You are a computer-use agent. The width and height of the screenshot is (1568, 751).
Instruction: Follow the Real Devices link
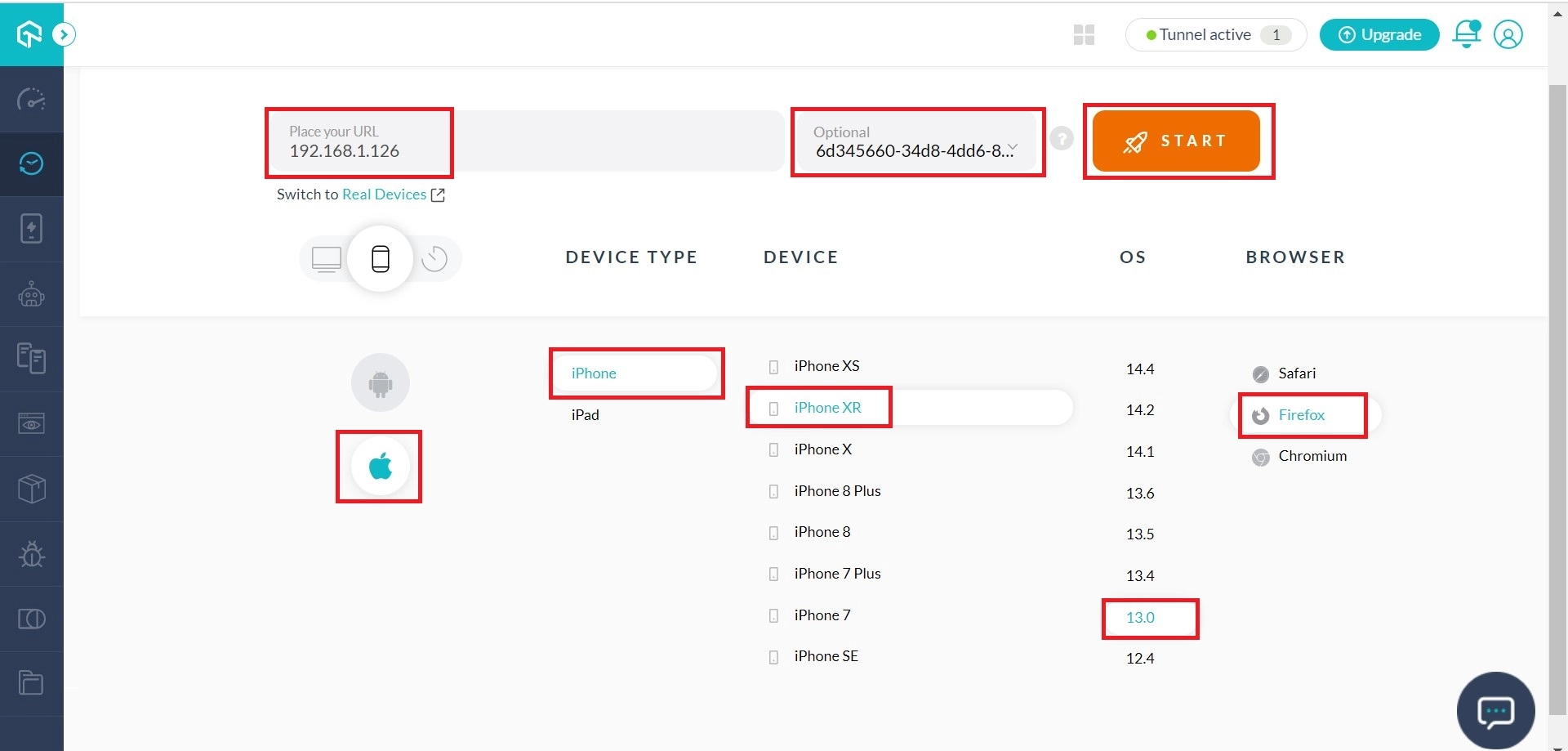pos(385,194)
